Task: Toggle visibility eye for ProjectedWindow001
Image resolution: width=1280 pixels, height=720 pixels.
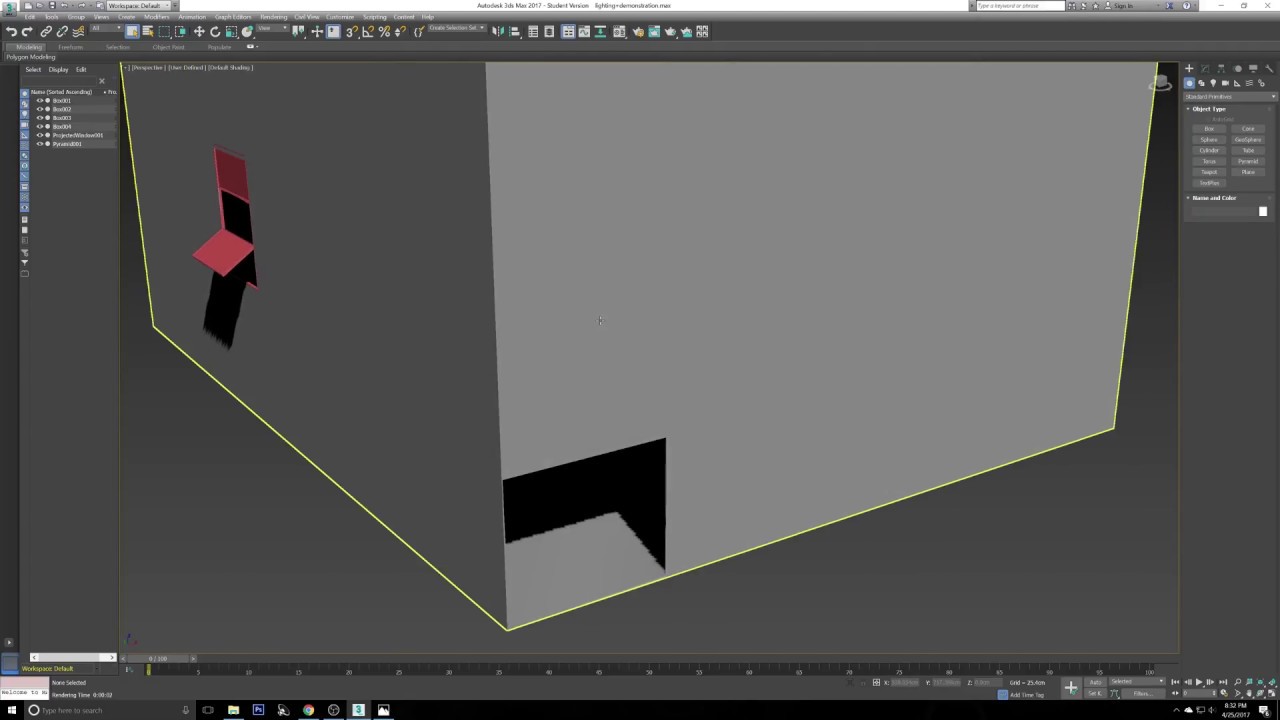Action: point(40,135)
